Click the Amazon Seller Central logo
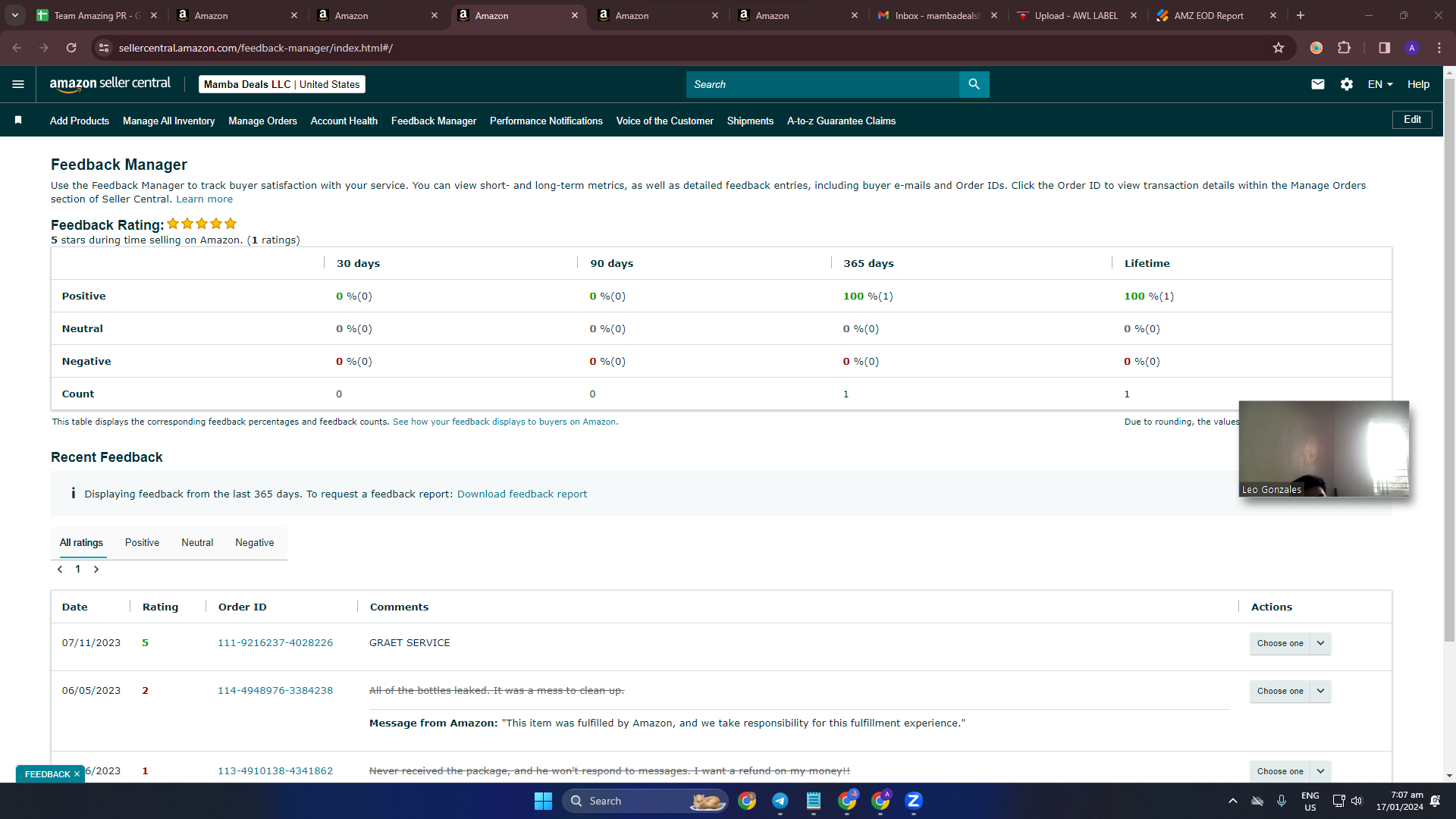The width and height of the screenshot is (1456, 819). [x=110, y=84]
